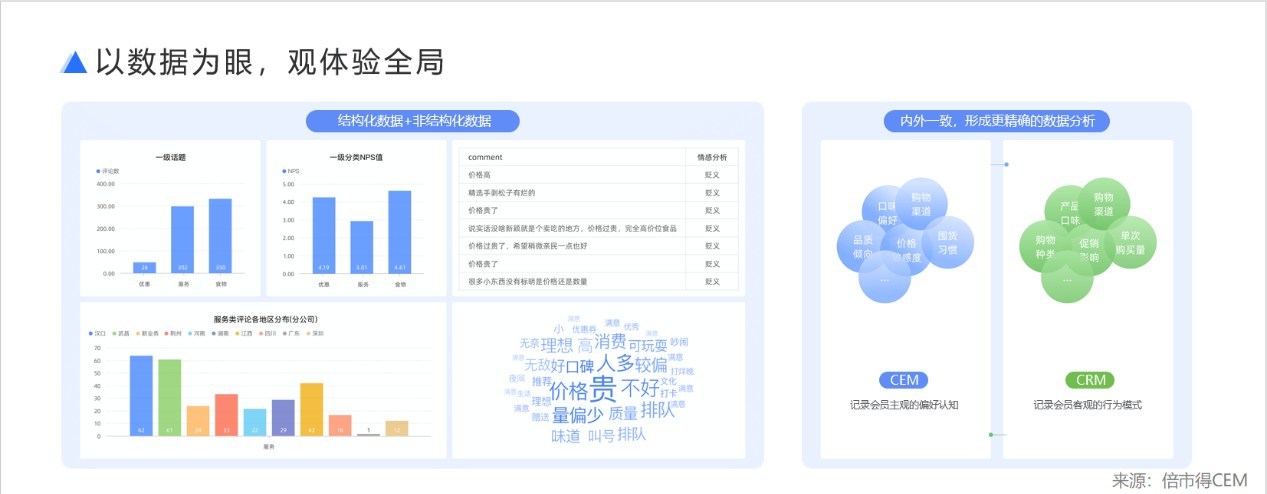Image resolution: width=1267 pixels, height=494 pixels.
Task: Click the 情感分析 table column header
Action: tap(711, 157)
